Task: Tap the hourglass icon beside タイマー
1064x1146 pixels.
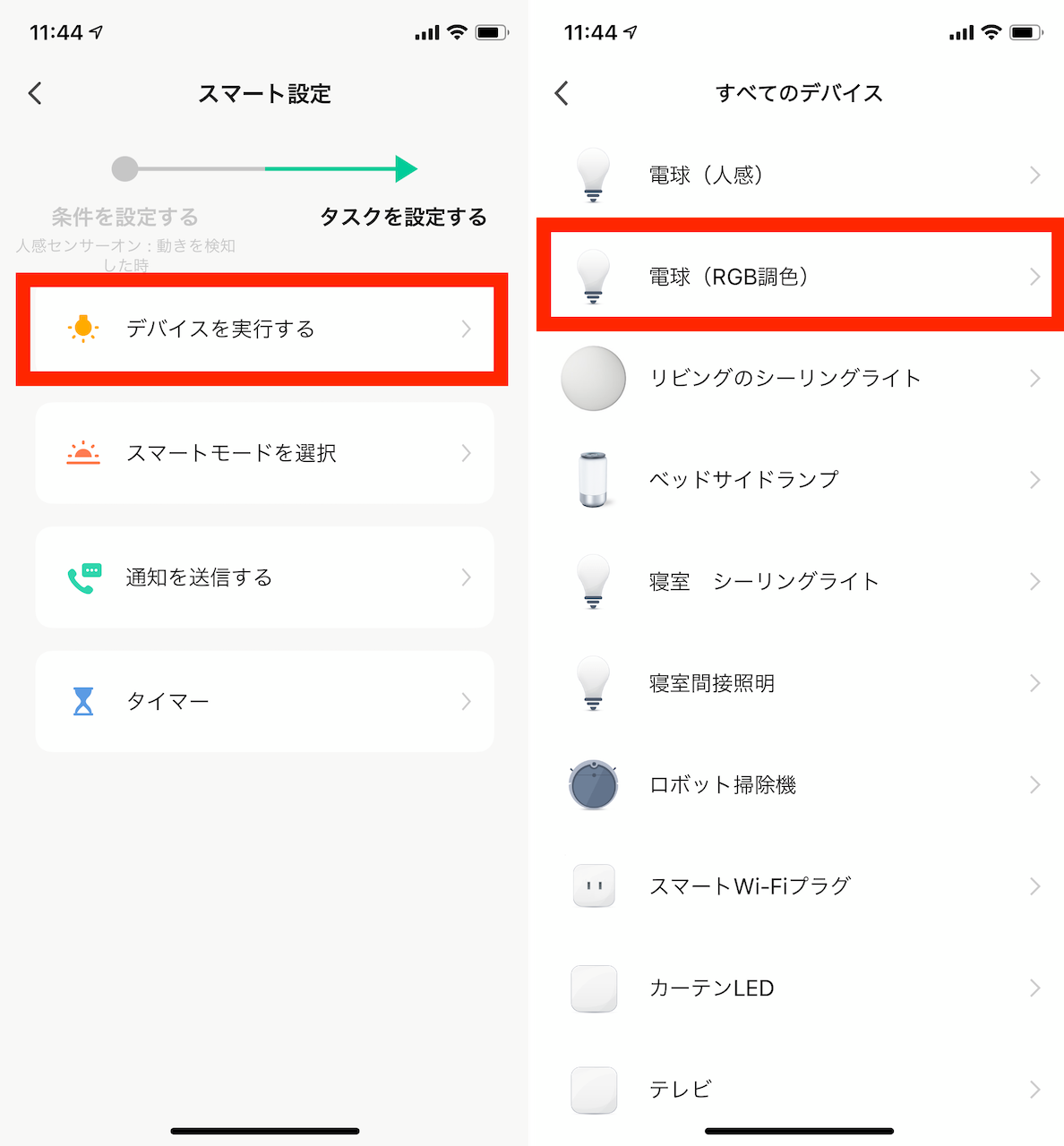Action: point(83,701)
